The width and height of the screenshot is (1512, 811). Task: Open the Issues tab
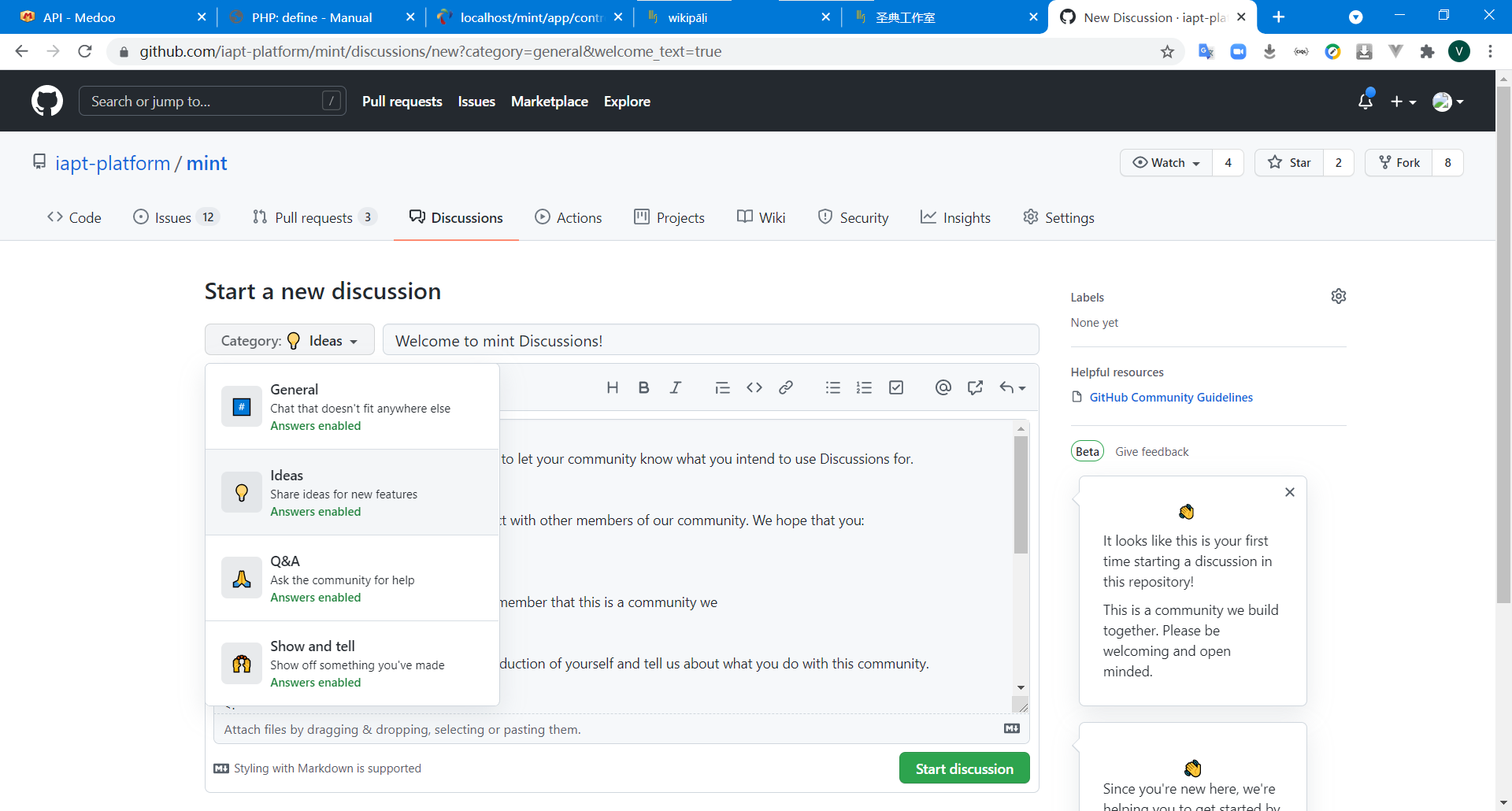pos(176,217)
